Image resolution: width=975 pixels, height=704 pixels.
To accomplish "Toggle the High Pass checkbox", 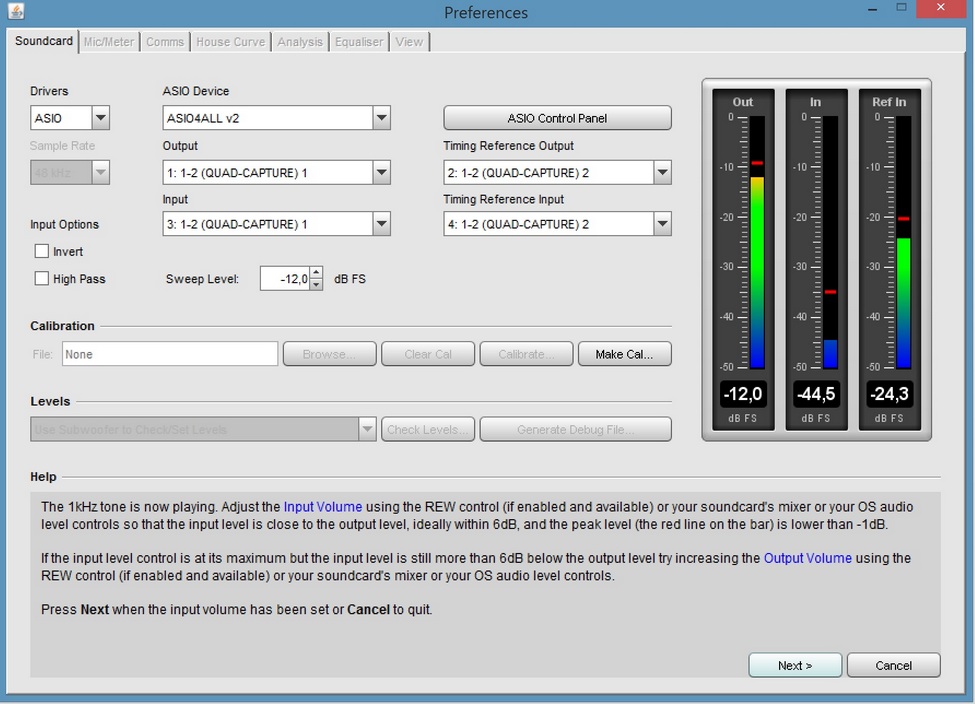I will pos(42,279).
